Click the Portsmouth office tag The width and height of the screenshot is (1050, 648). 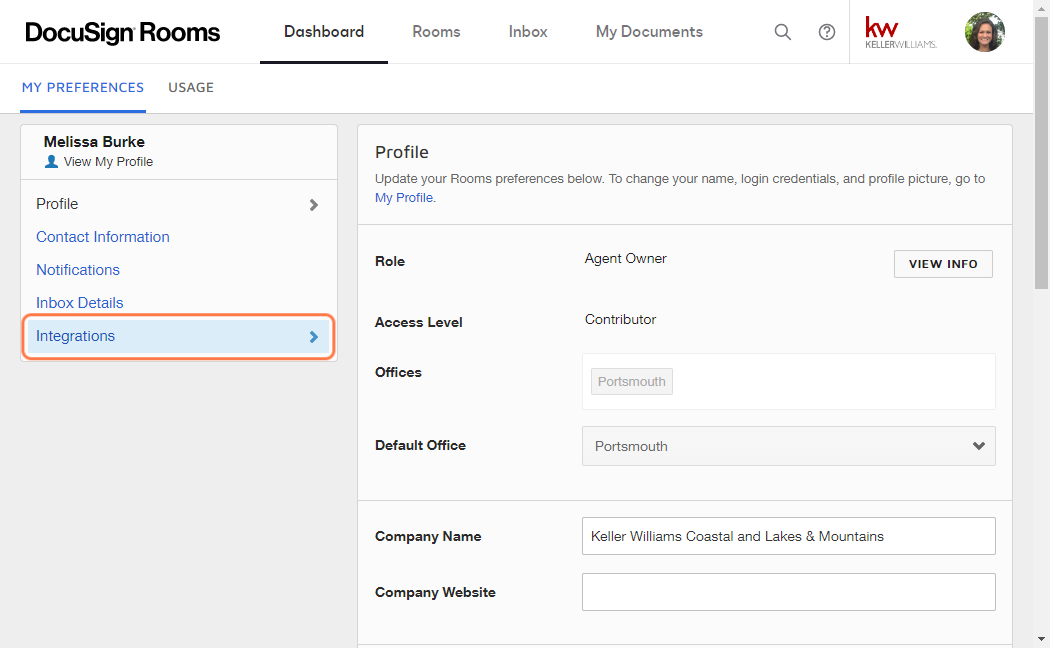pos(631,382)
